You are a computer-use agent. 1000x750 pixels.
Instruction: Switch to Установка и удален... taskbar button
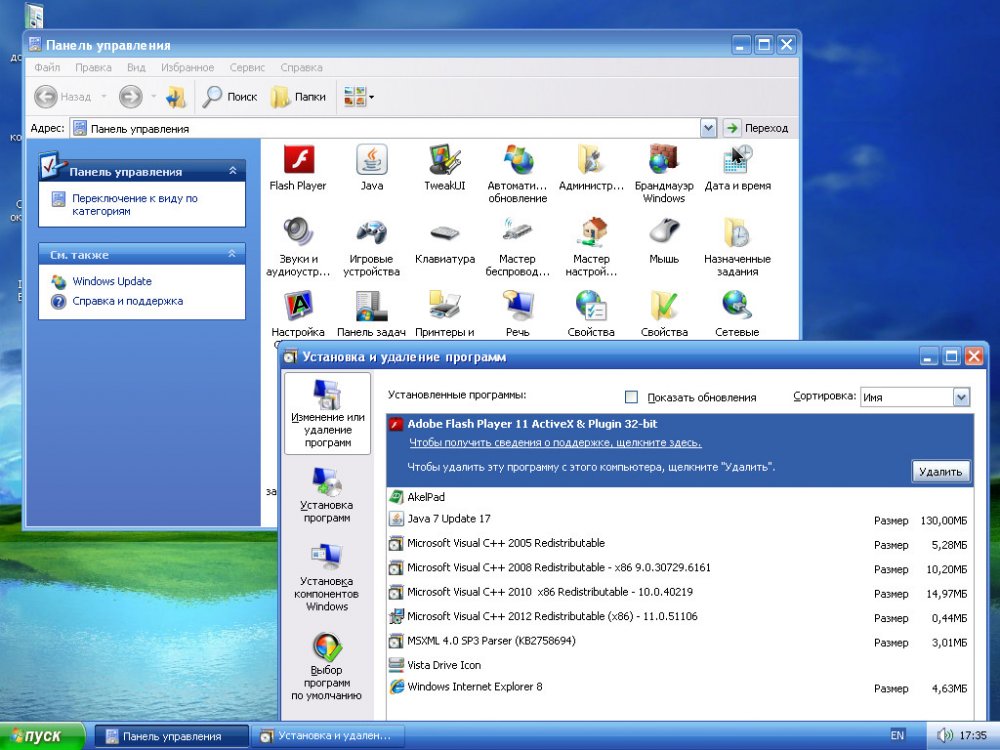[327, 736]
